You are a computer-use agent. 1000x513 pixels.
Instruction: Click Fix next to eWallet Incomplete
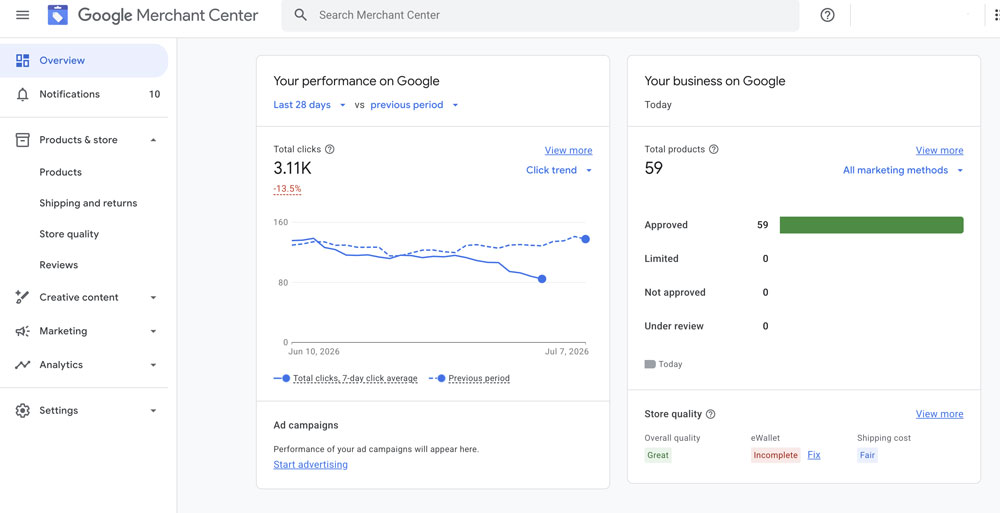tap(814, 455)
